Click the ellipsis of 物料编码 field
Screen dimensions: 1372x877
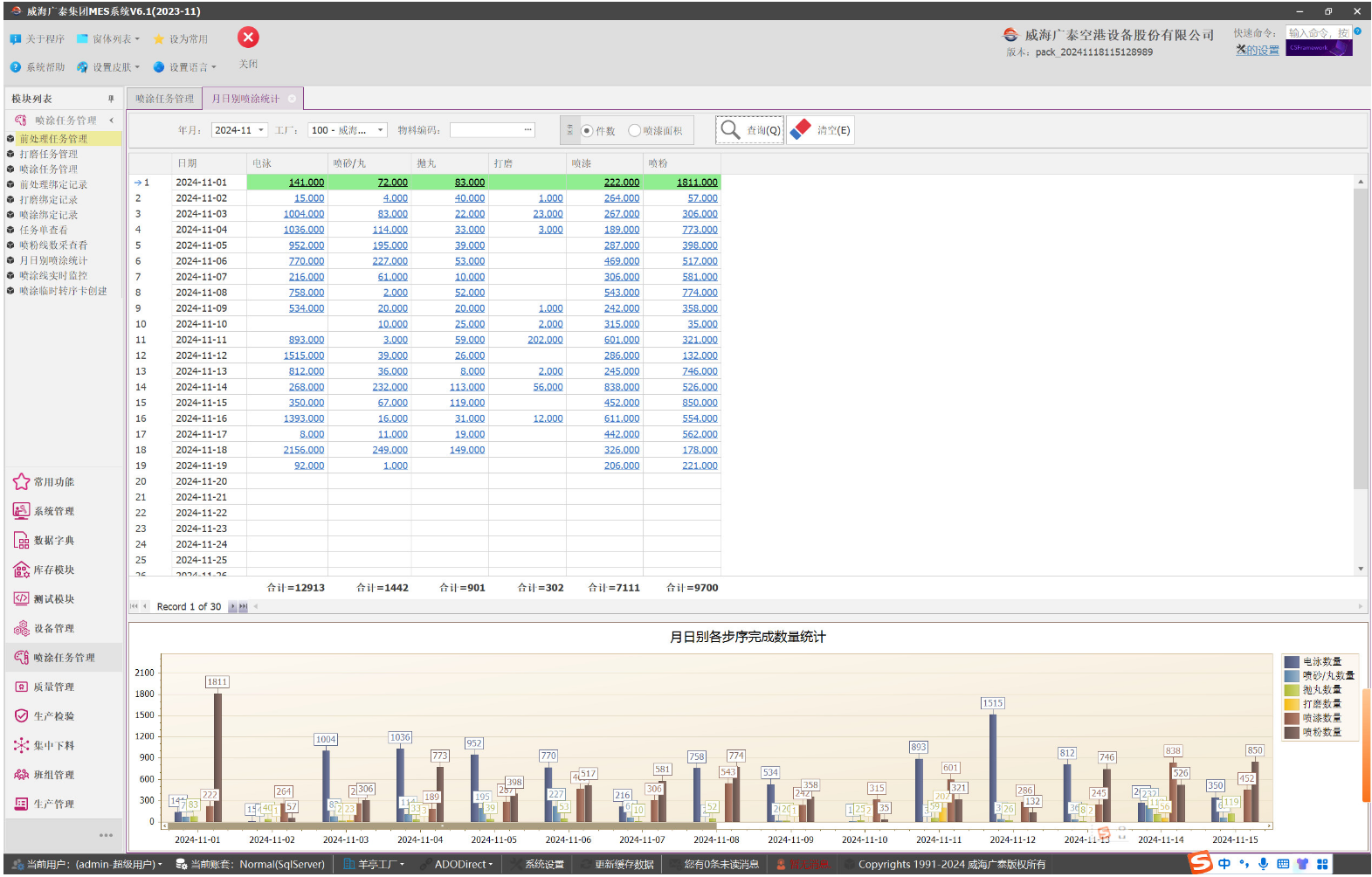[x=527, y=130]
